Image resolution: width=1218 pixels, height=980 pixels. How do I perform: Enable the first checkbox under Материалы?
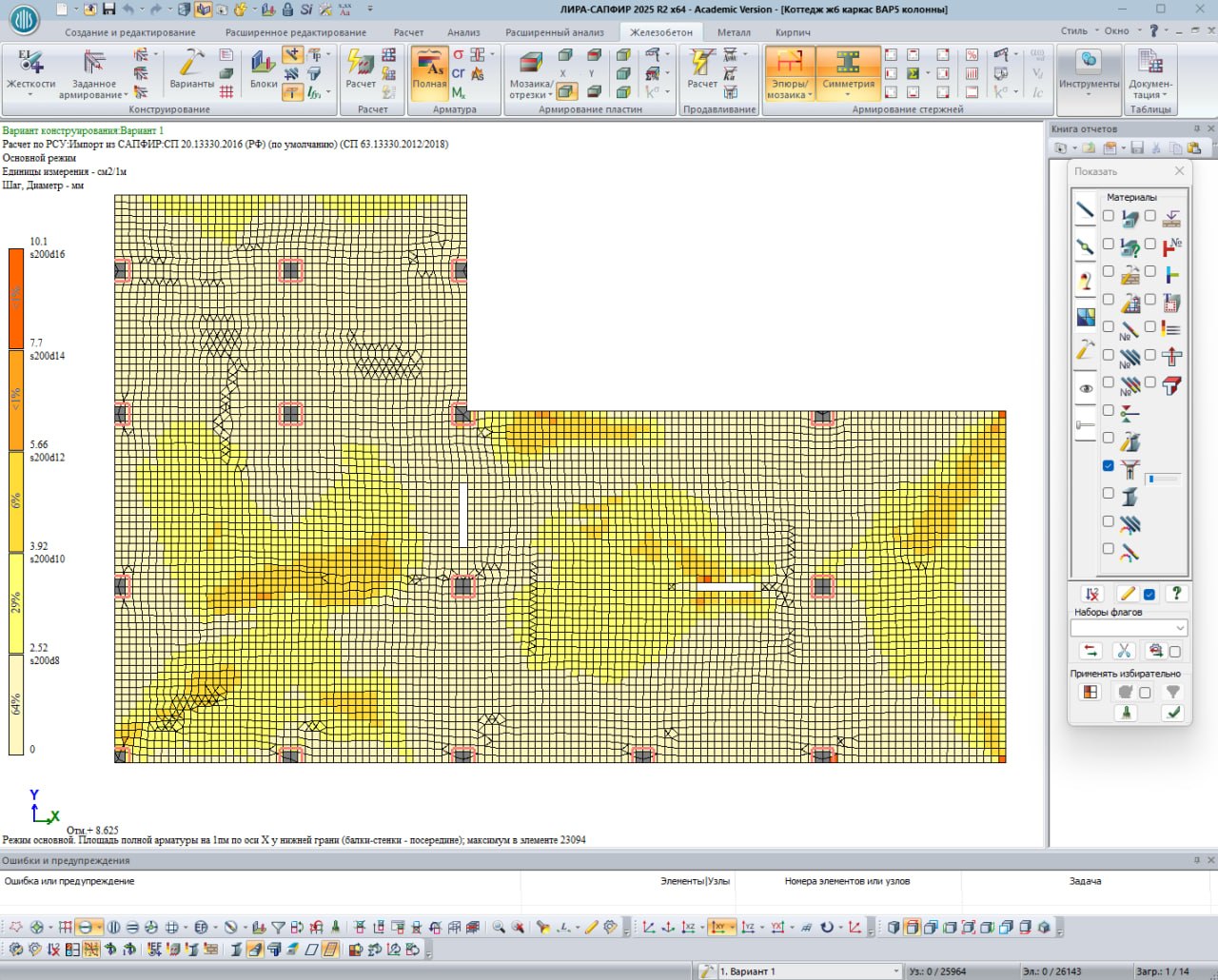[x=1108, y=216]
